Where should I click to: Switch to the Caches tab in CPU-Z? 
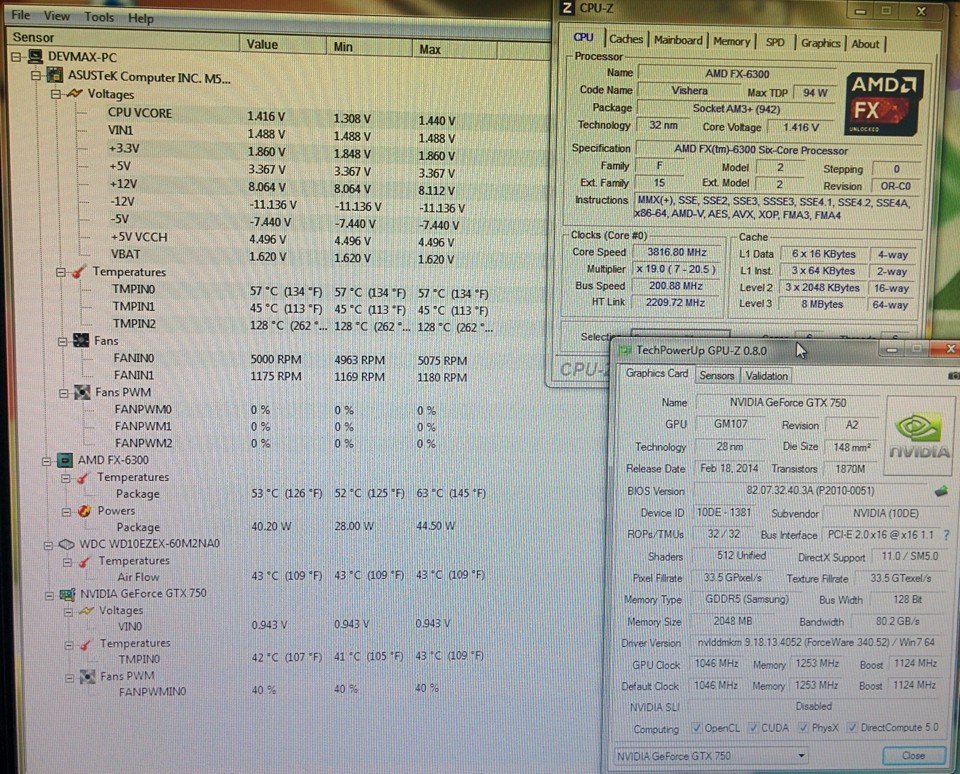(626, 39)
